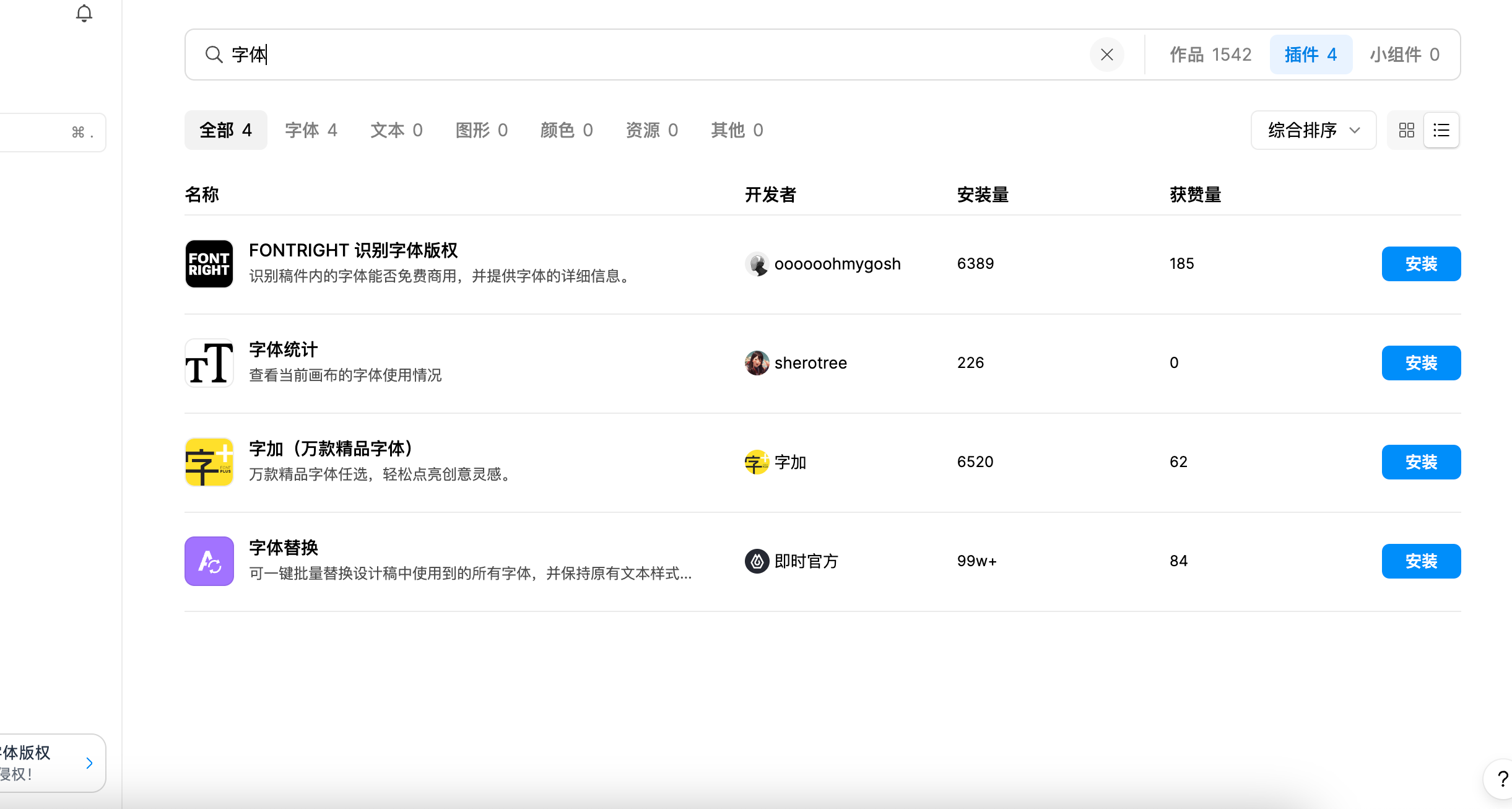Click the 获赞量 column header

tap(1195, 195)
